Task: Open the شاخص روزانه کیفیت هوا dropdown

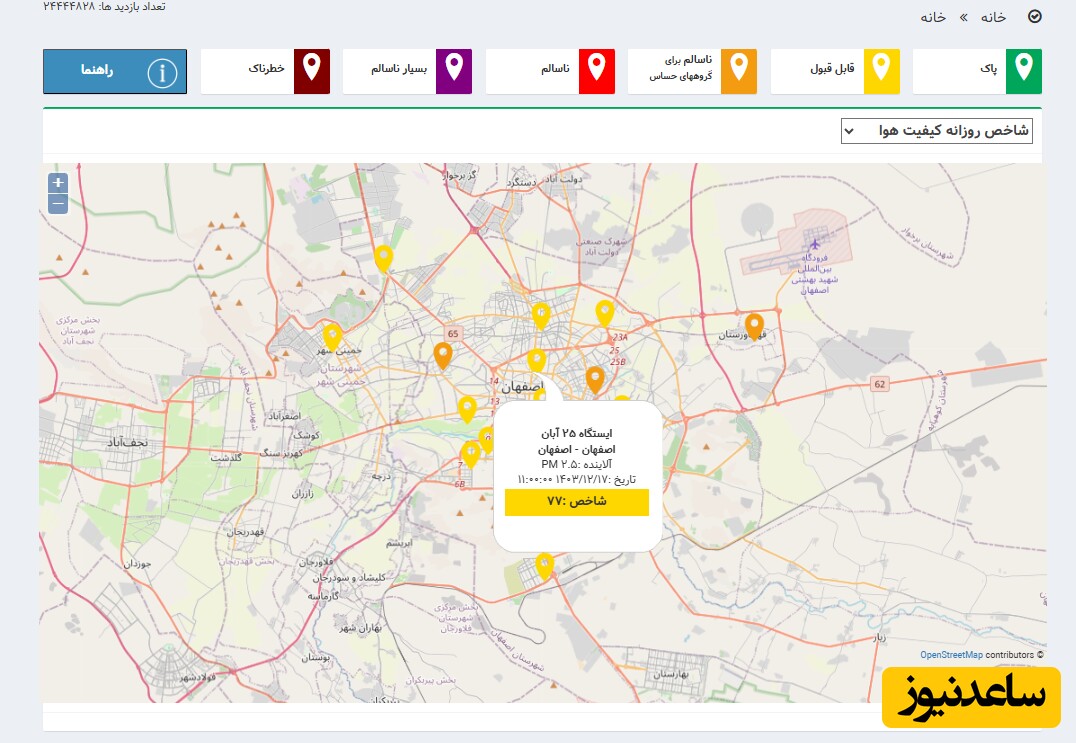Action: [x=936, y=131]
